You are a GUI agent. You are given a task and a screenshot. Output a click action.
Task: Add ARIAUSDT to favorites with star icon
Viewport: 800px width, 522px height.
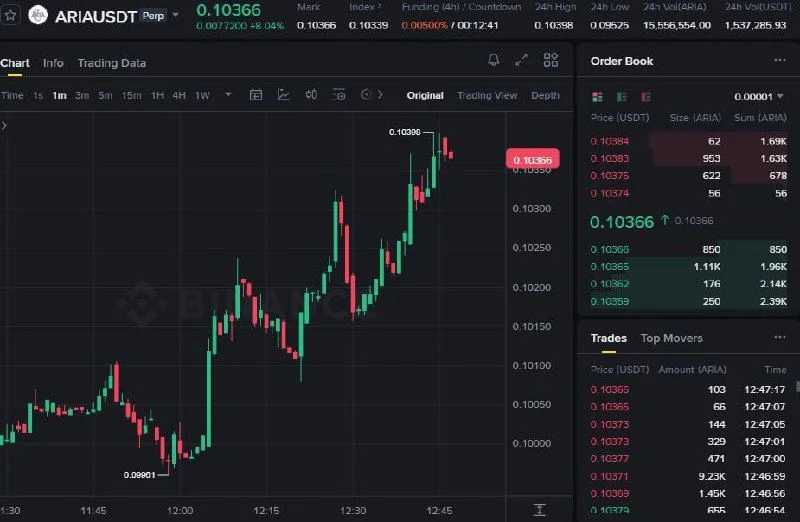(x=10, y=15)
